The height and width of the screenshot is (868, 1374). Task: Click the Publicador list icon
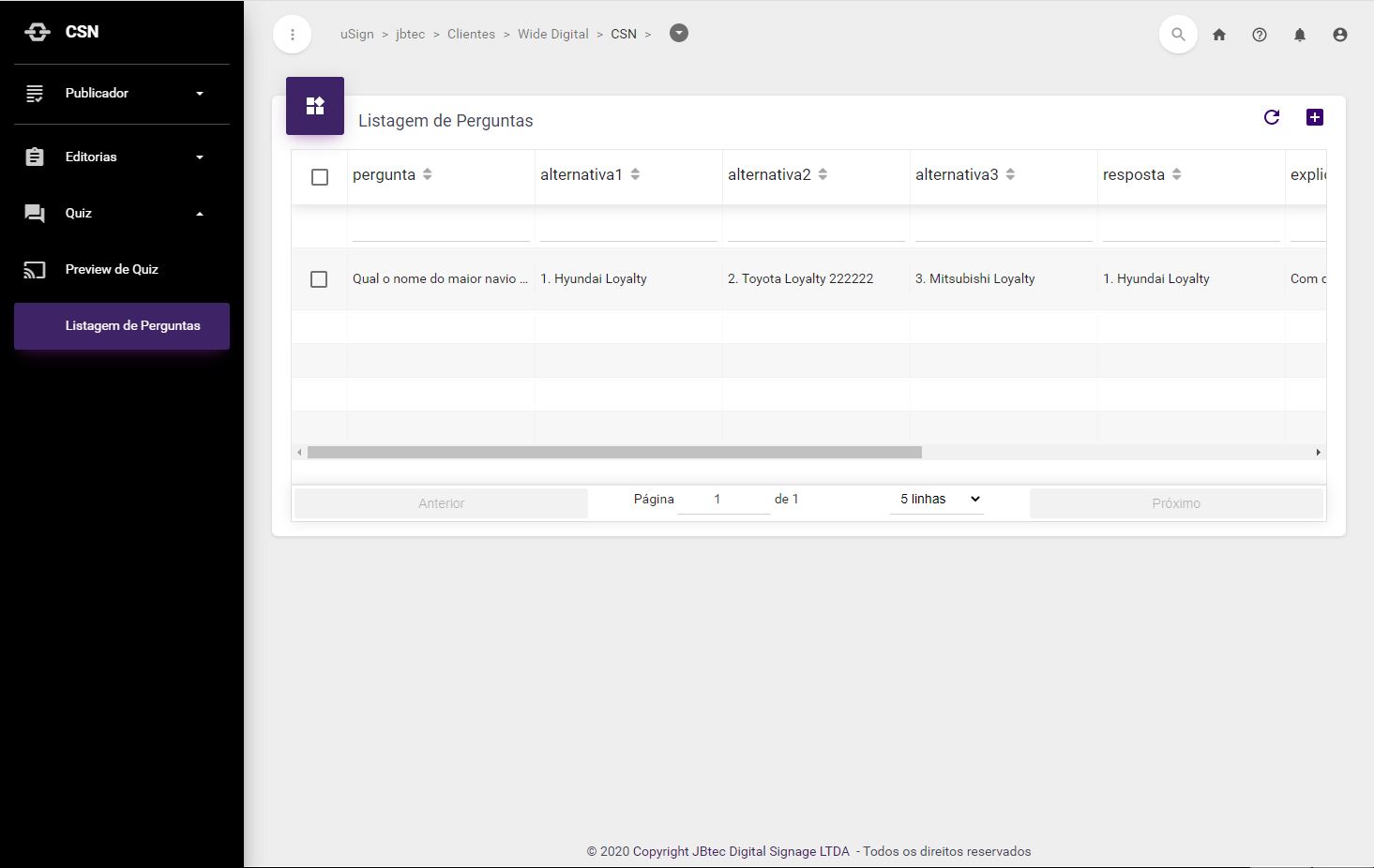(x=35, y=94)
